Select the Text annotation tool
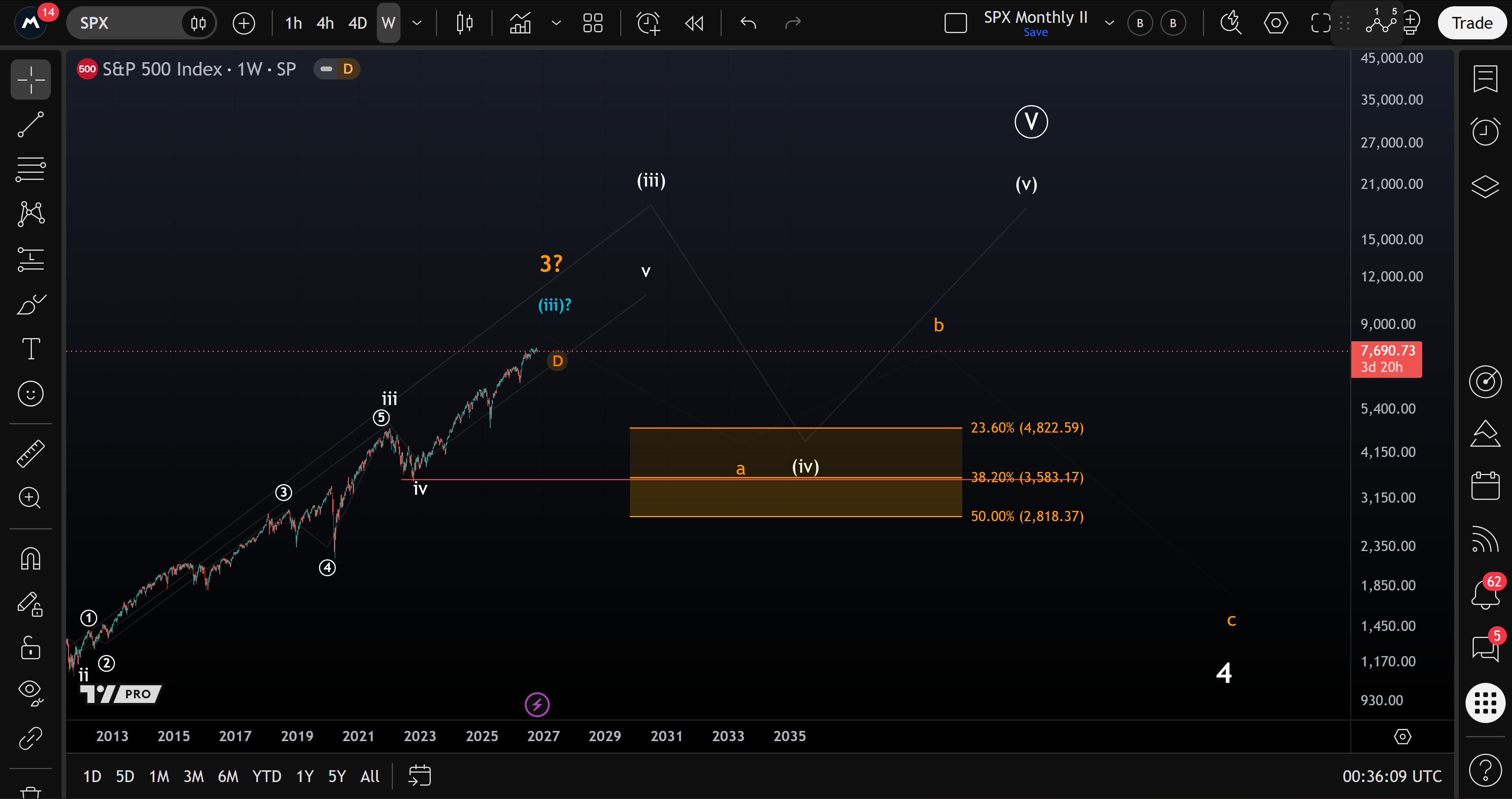 pyautogui.click(x=31, y=348)
